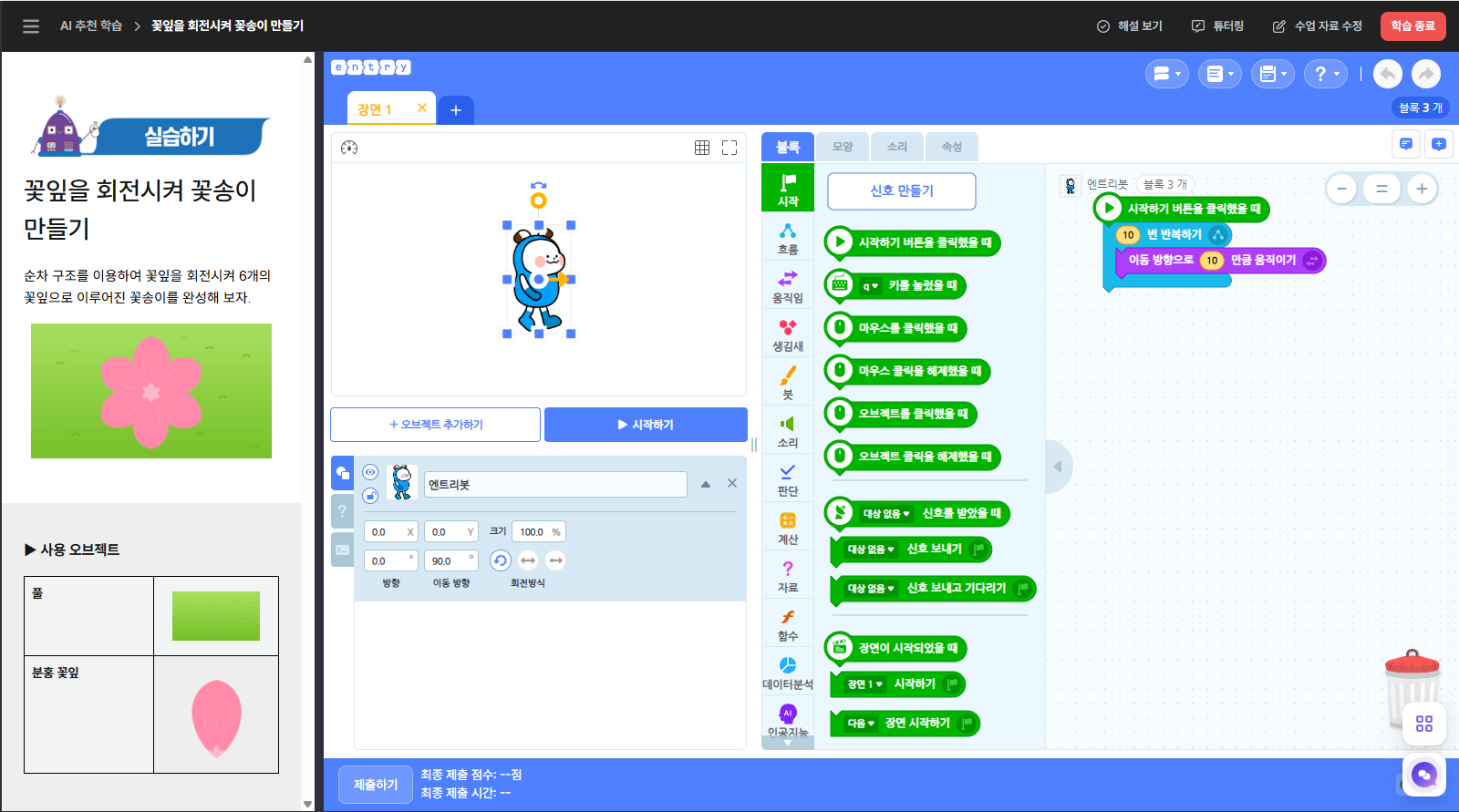Zoom out the block workspace
Image resolution: width=1459 pixels, height=812 pixels.
click(x=1341, y=189)
